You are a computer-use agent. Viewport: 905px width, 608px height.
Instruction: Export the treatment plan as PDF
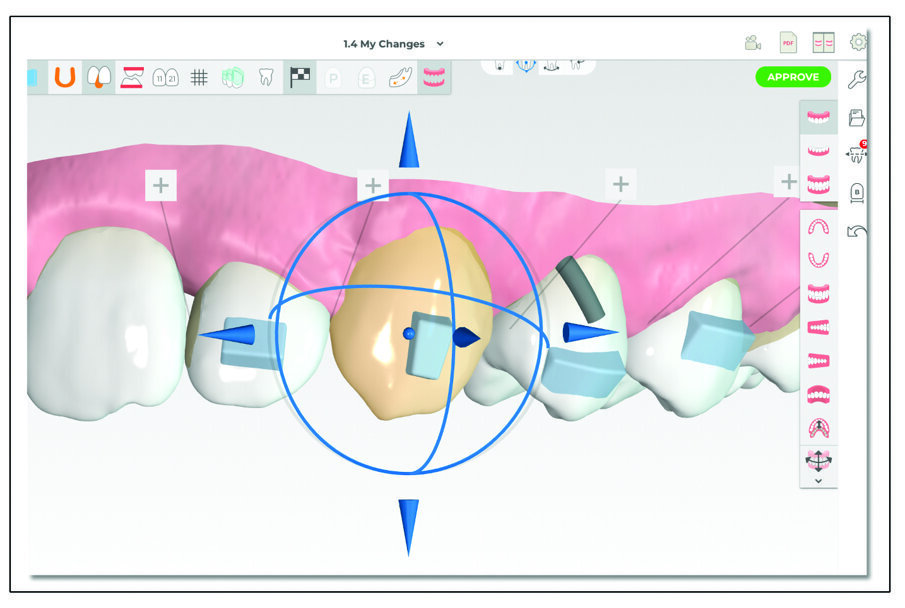[790, 44]
